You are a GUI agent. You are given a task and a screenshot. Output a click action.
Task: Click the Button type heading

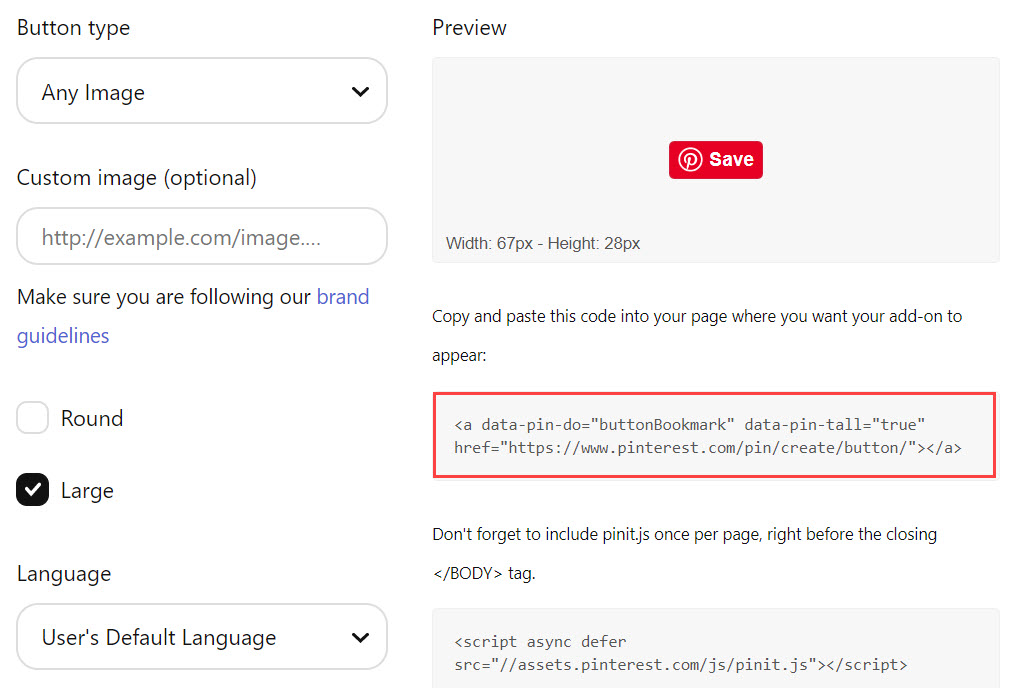coord(74,27)
